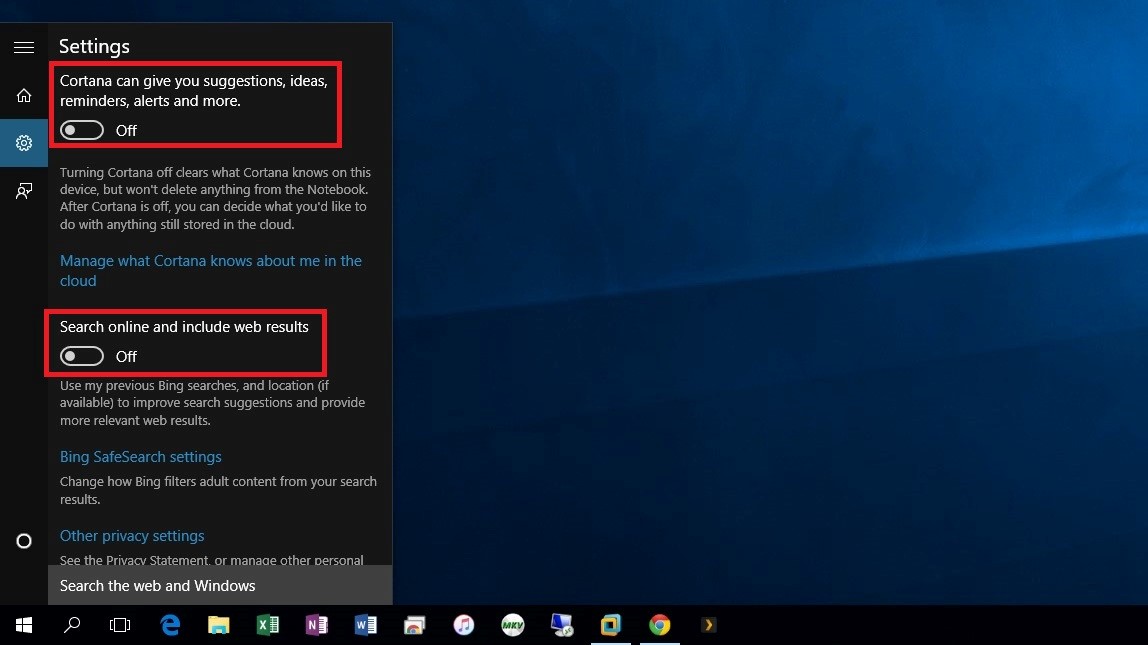The height and width of the screenshot is (645, 1148).
Task: Launch iTunes from taskbar
Action: [463, 625]
